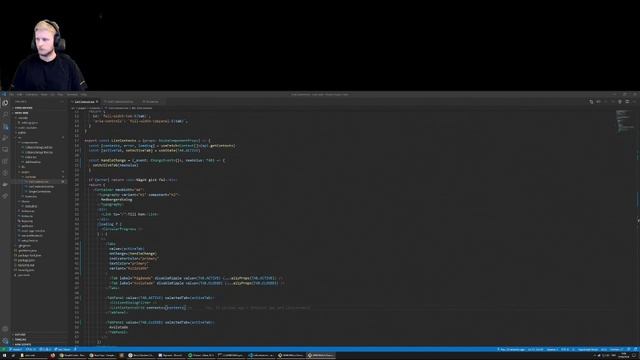Switch to the second editor tab
This screenshot has width=640, height=360.
119,102
